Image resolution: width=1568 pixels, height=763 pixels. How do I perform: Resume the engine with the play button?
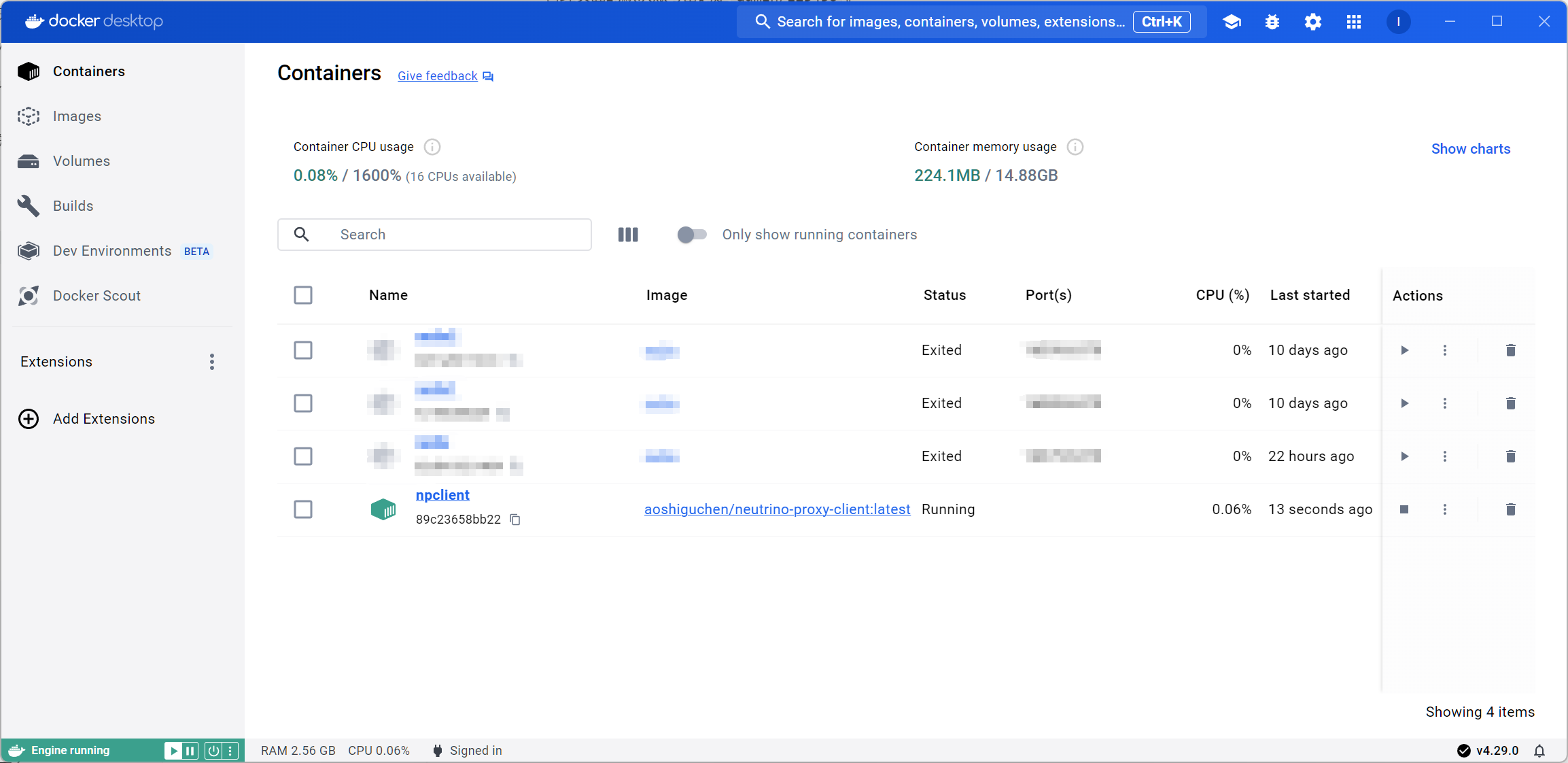pos(173,751)
